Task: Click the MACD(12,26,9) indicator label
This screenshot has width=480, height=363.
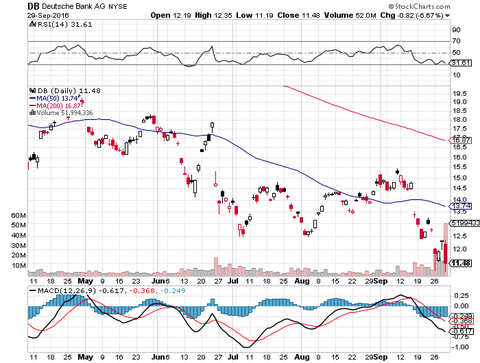Action: [67, 291]
